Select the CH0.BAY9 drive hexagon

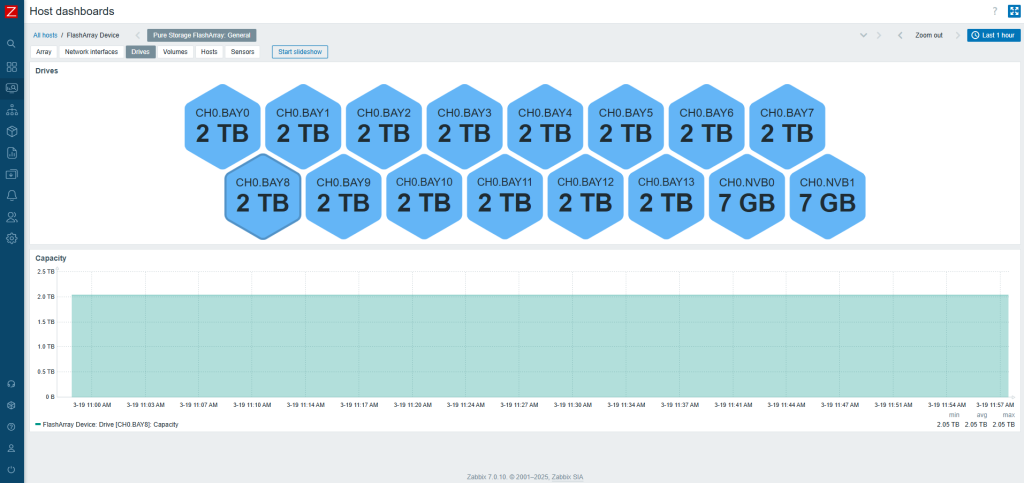point(344,196)
